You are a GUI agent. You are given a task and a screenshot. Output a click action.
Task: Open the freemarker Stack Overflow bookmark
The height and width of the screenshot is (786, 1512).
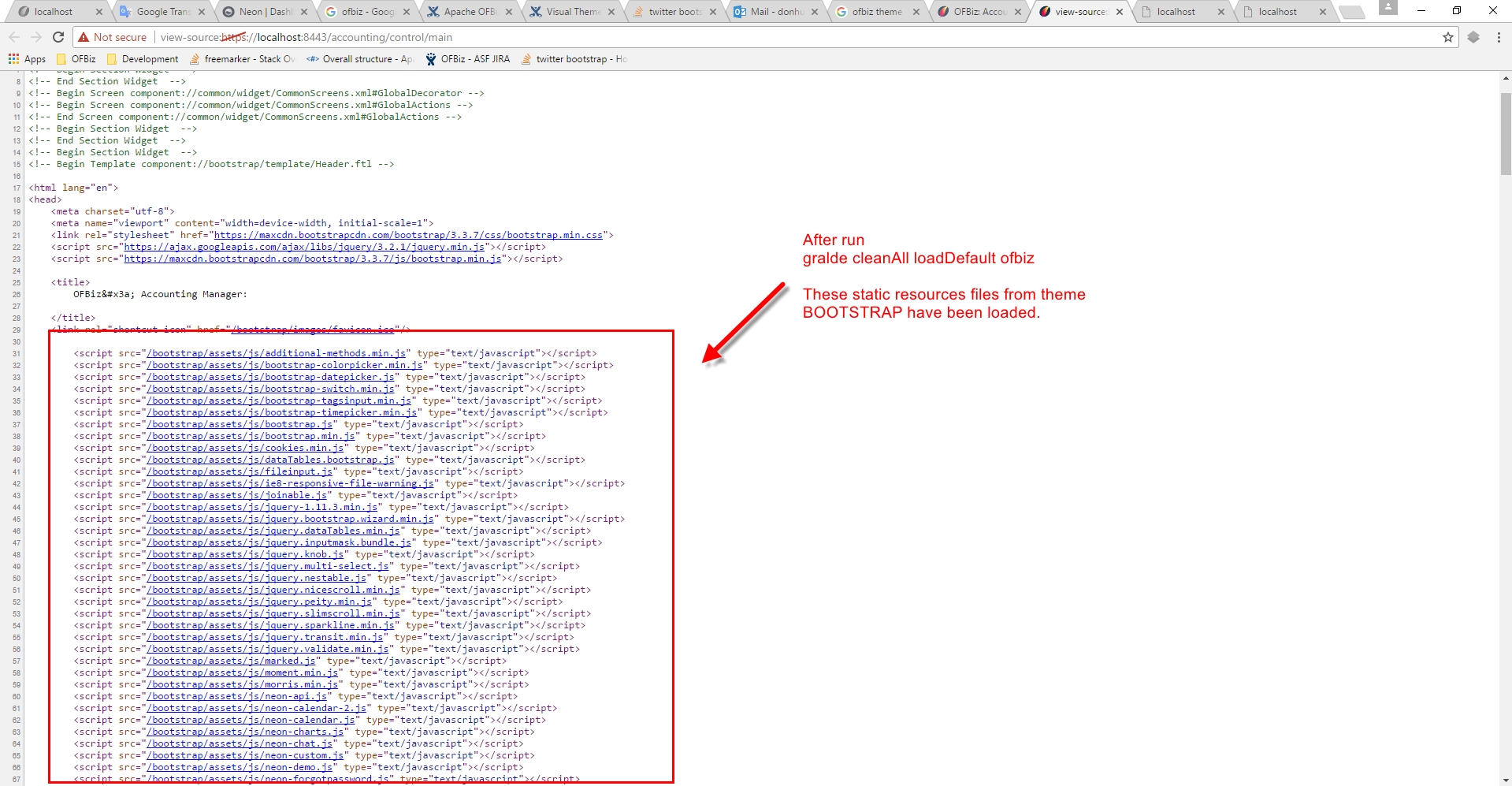(x=242, y=59)
